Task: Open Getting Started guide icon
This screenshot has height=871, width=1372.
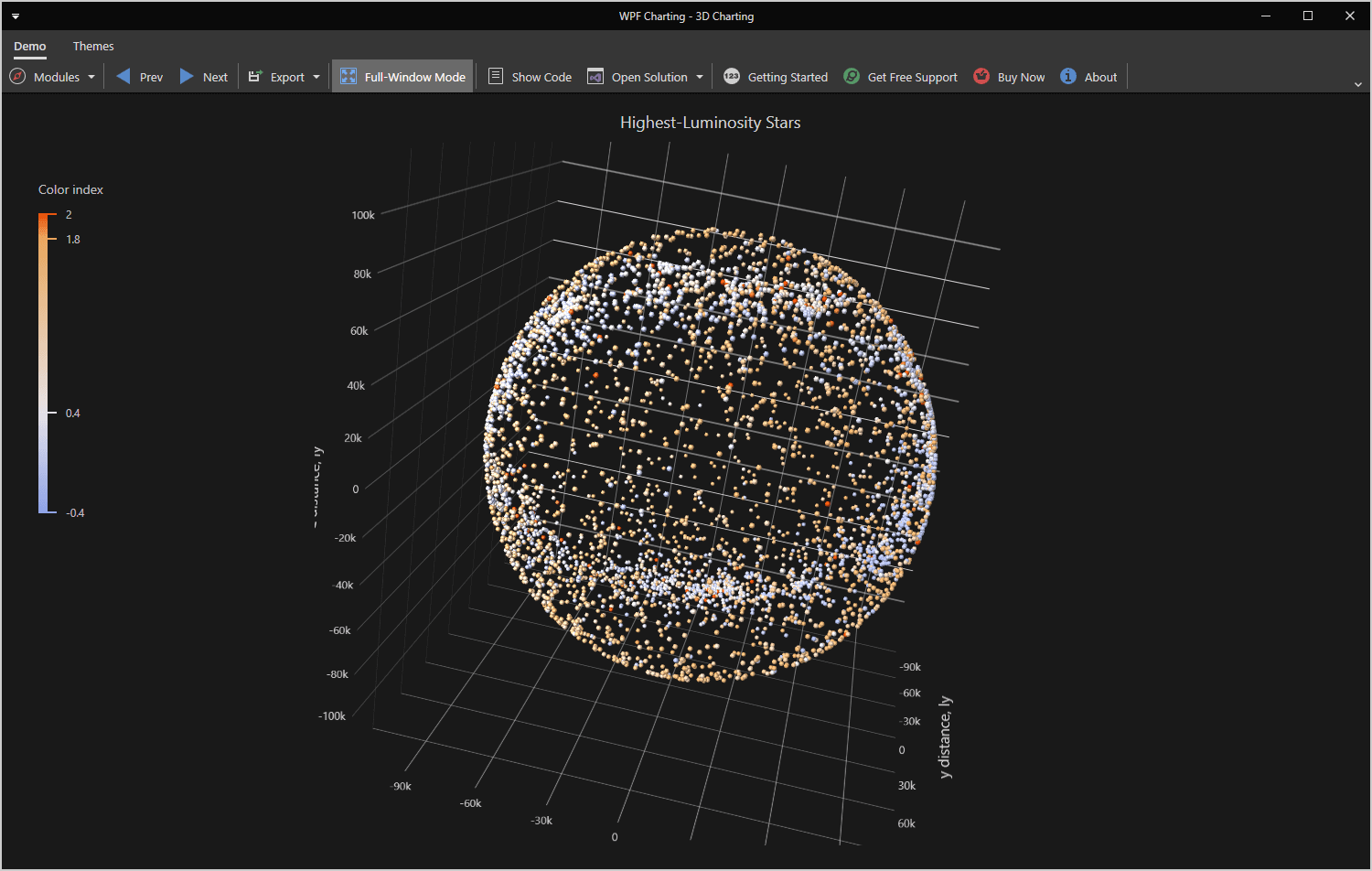Action: pyautogui.click(x=732, y=77)
